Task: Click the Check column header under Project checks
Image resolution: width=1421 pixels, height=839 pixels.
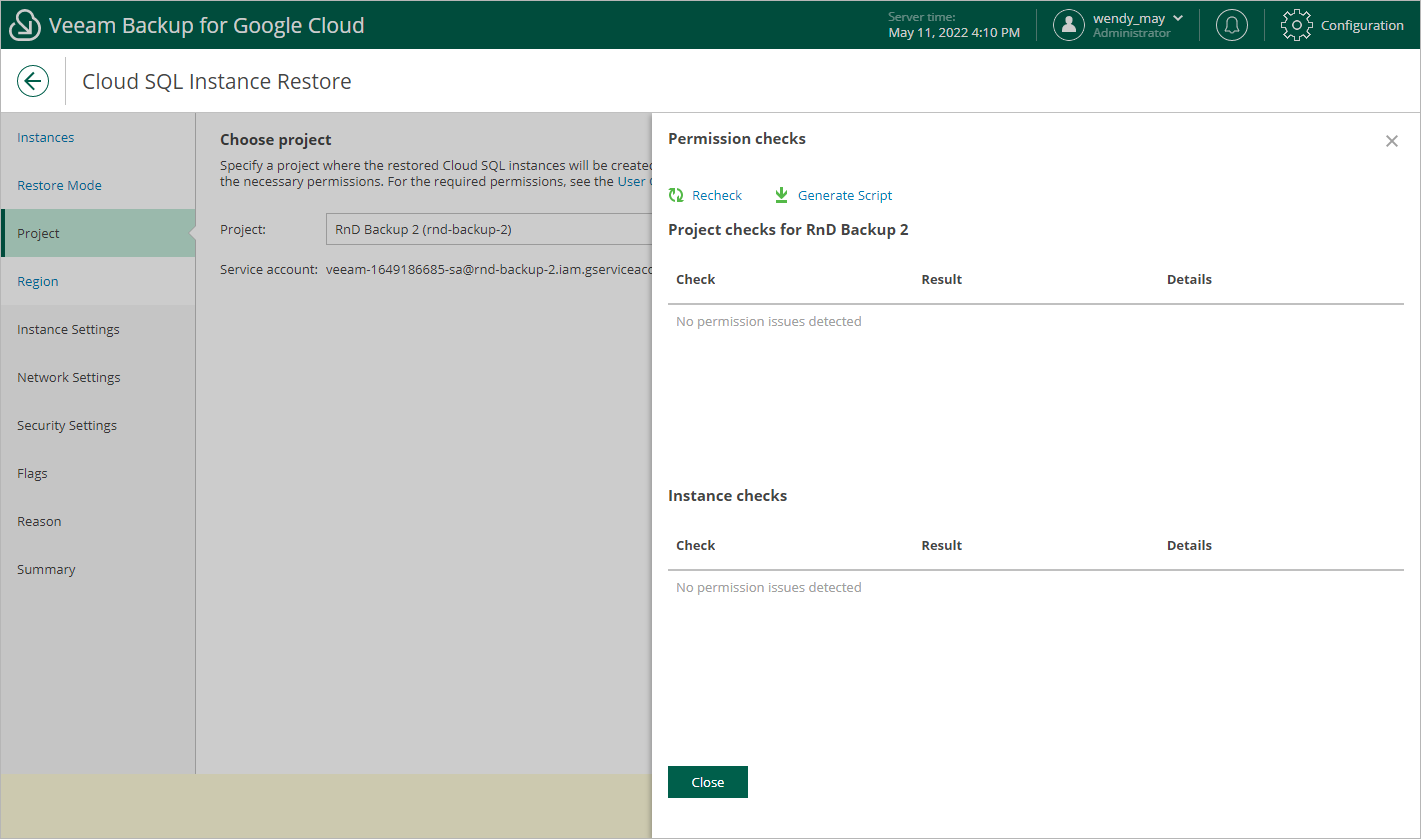Action: (x=696, y=279)
